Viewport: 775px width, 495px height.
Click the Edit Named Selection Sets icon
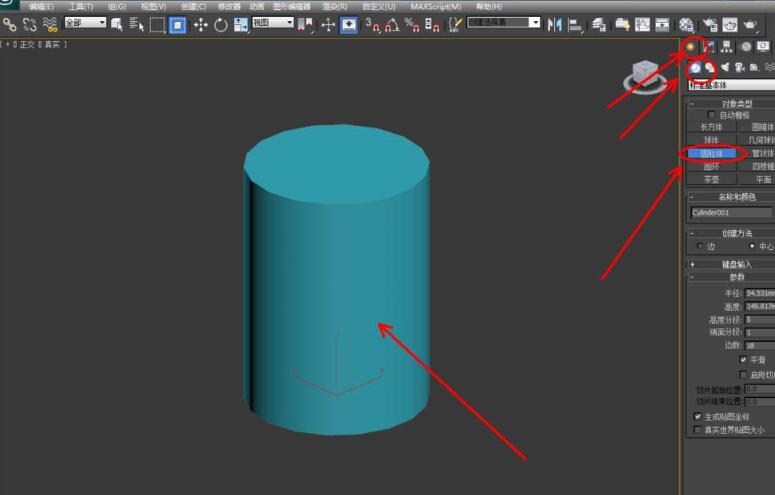[x=455, y=25]
